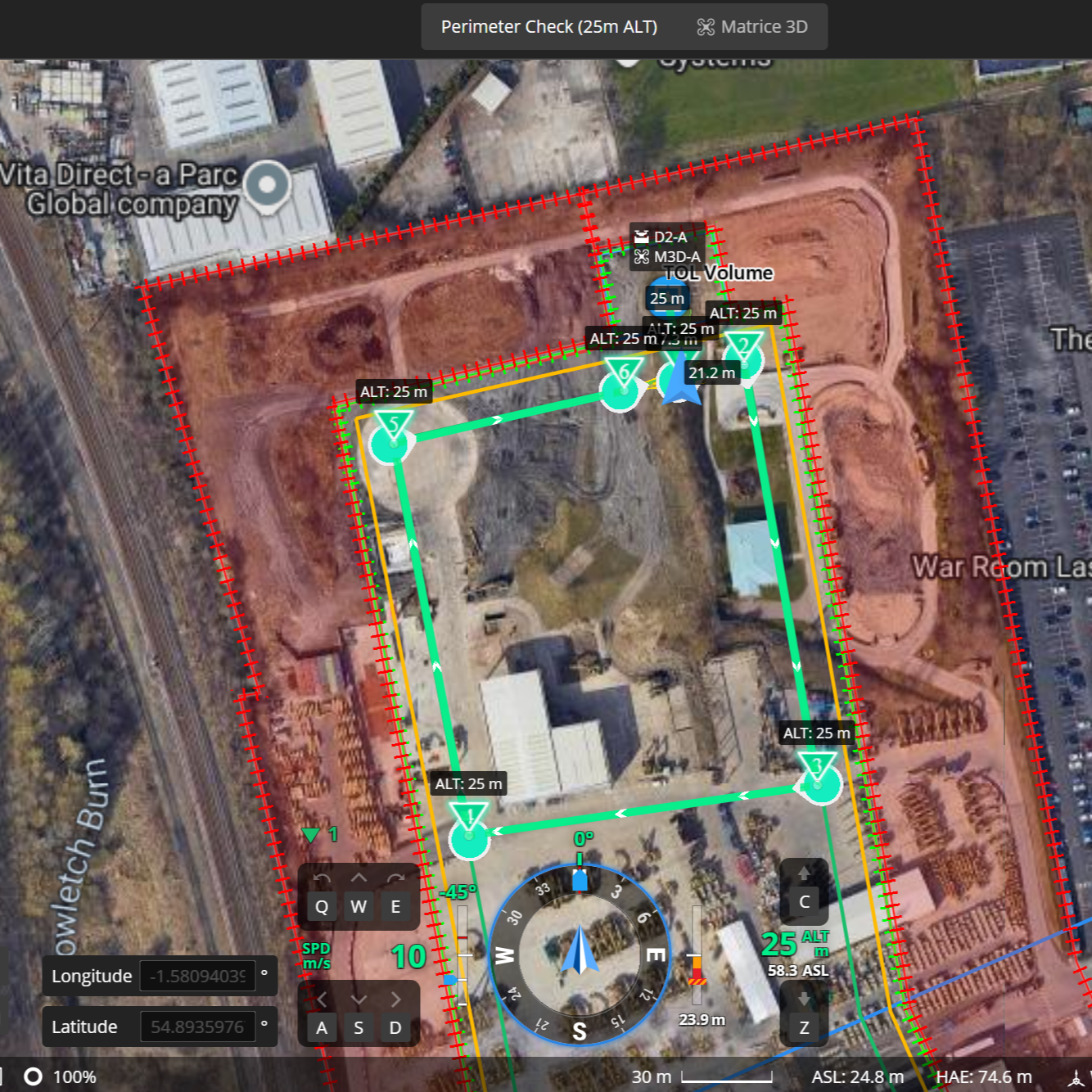Click the forward arrow icon above the W key
Viewport: 1092px width, 1092px height.
(358, 878)
